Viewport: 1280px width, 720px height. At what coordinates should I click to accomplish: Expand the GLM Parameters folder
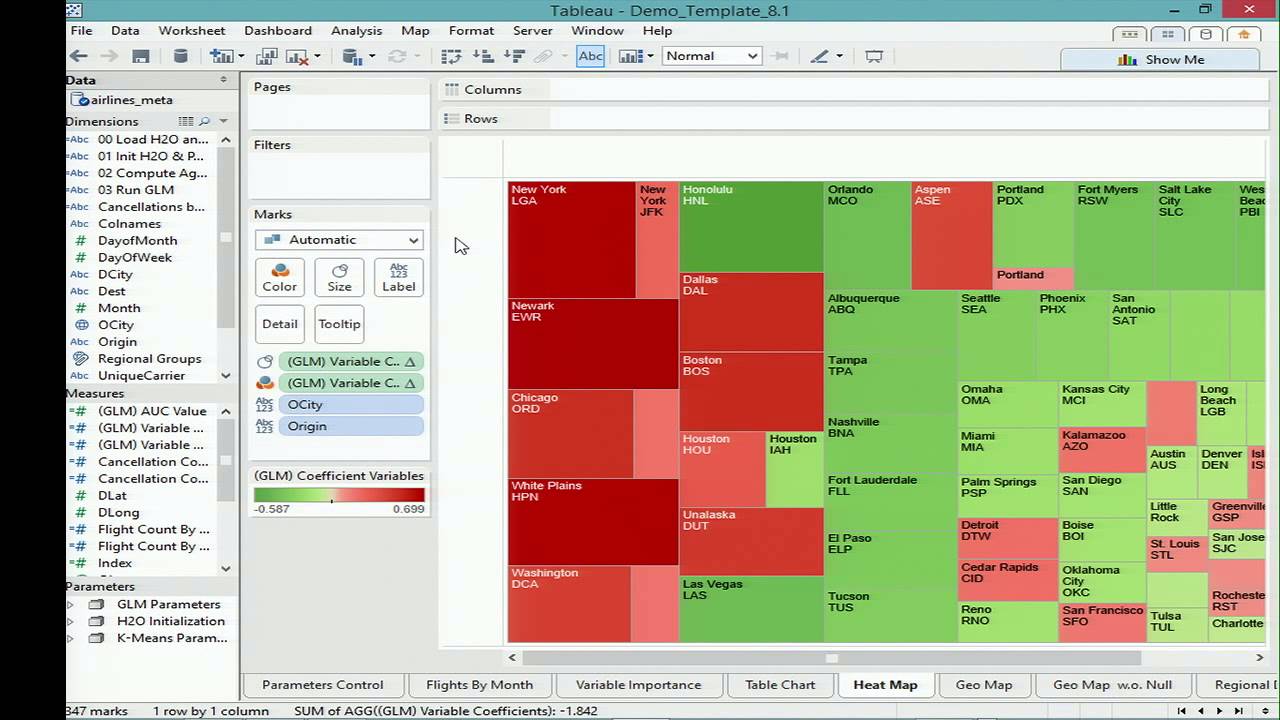70,605
